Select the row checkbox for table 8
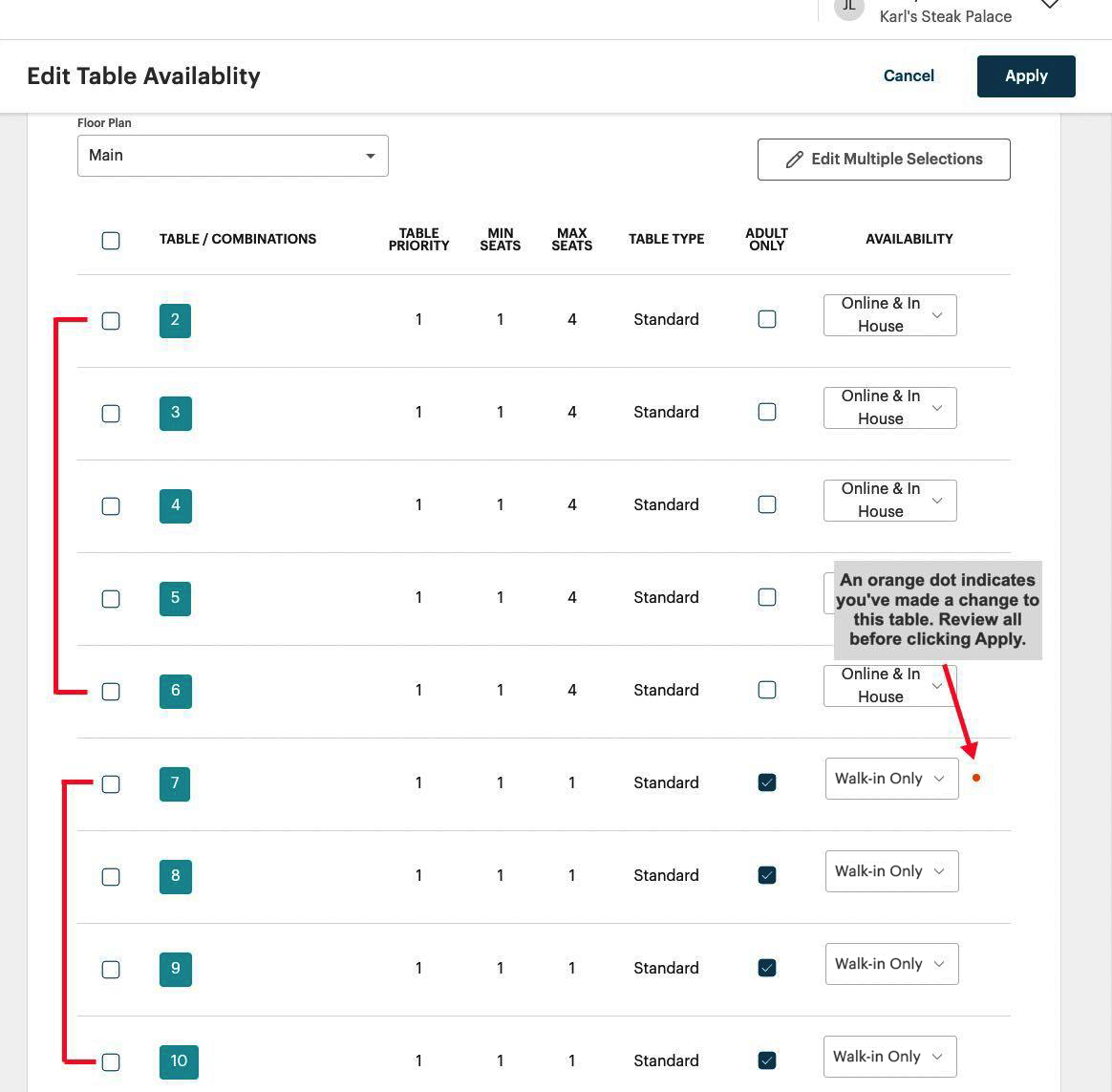This screenshot has width=1112, height=1092. click(111, 876)
